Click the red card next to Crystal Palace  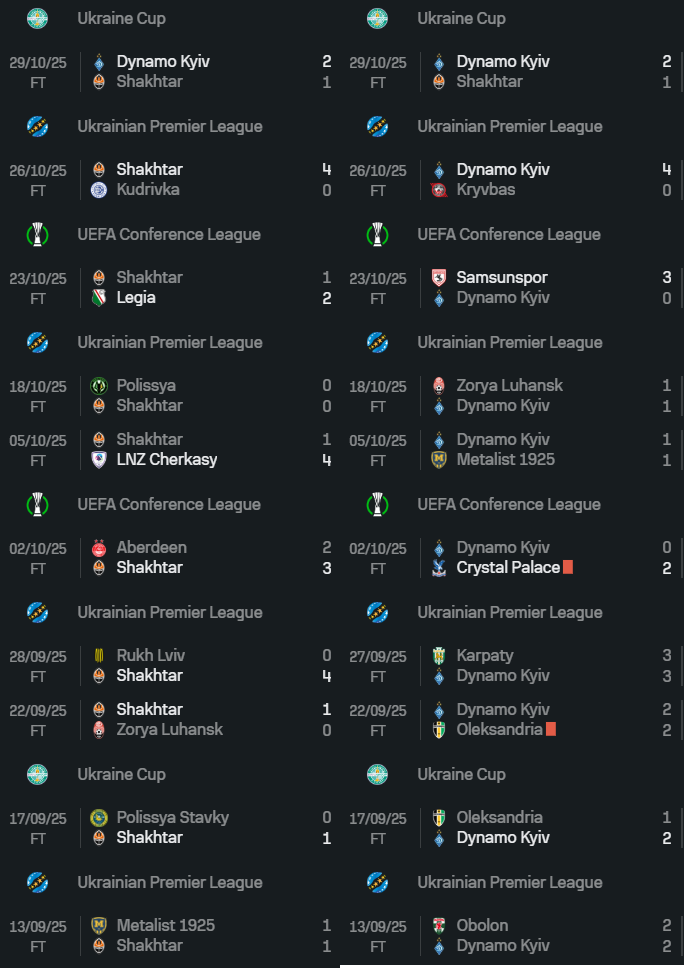coord(568,568)
